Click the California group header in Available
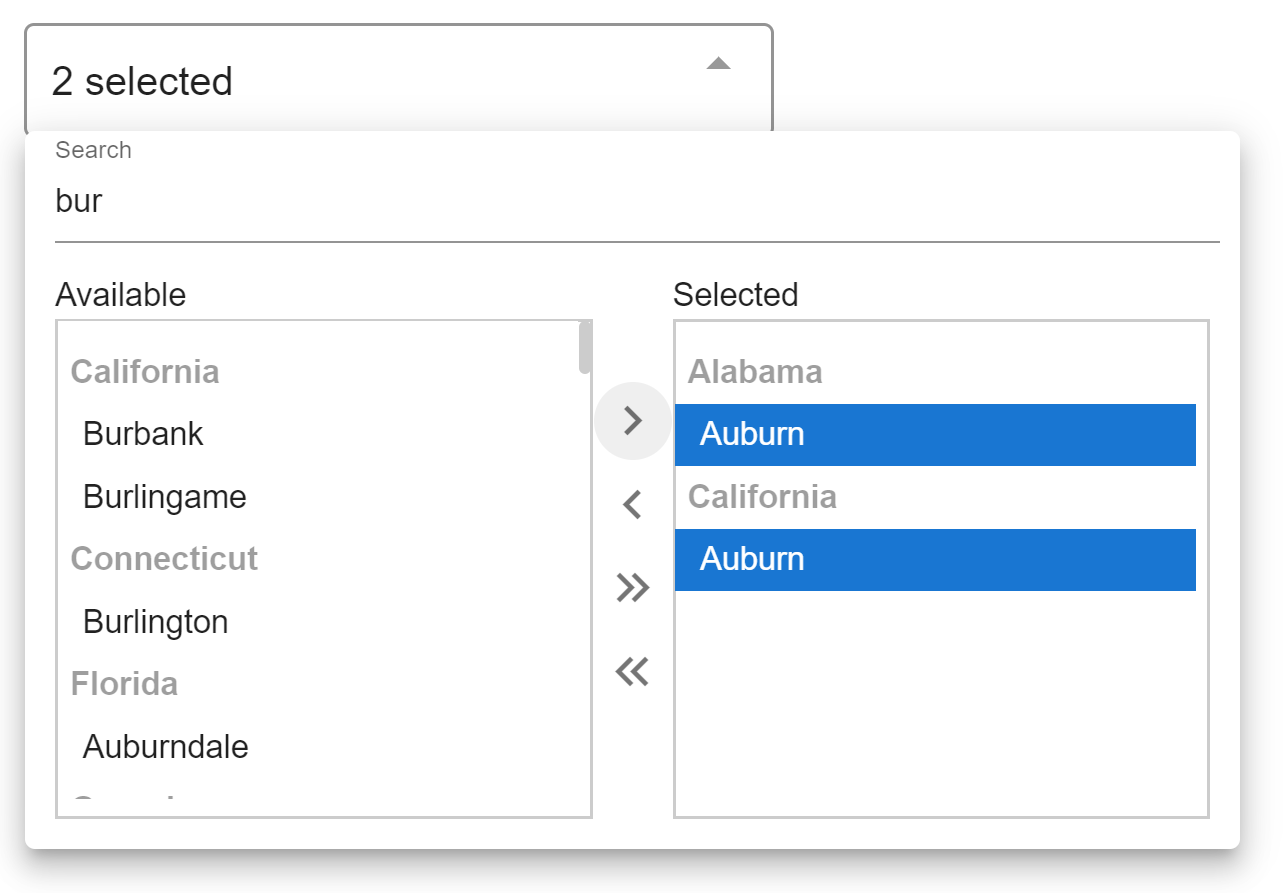 [145, 372]
